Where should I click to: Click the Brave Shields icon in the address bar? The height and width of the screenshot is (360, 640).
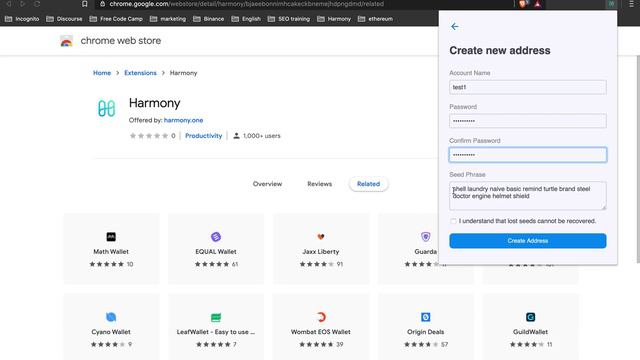(x=522, y=4)
